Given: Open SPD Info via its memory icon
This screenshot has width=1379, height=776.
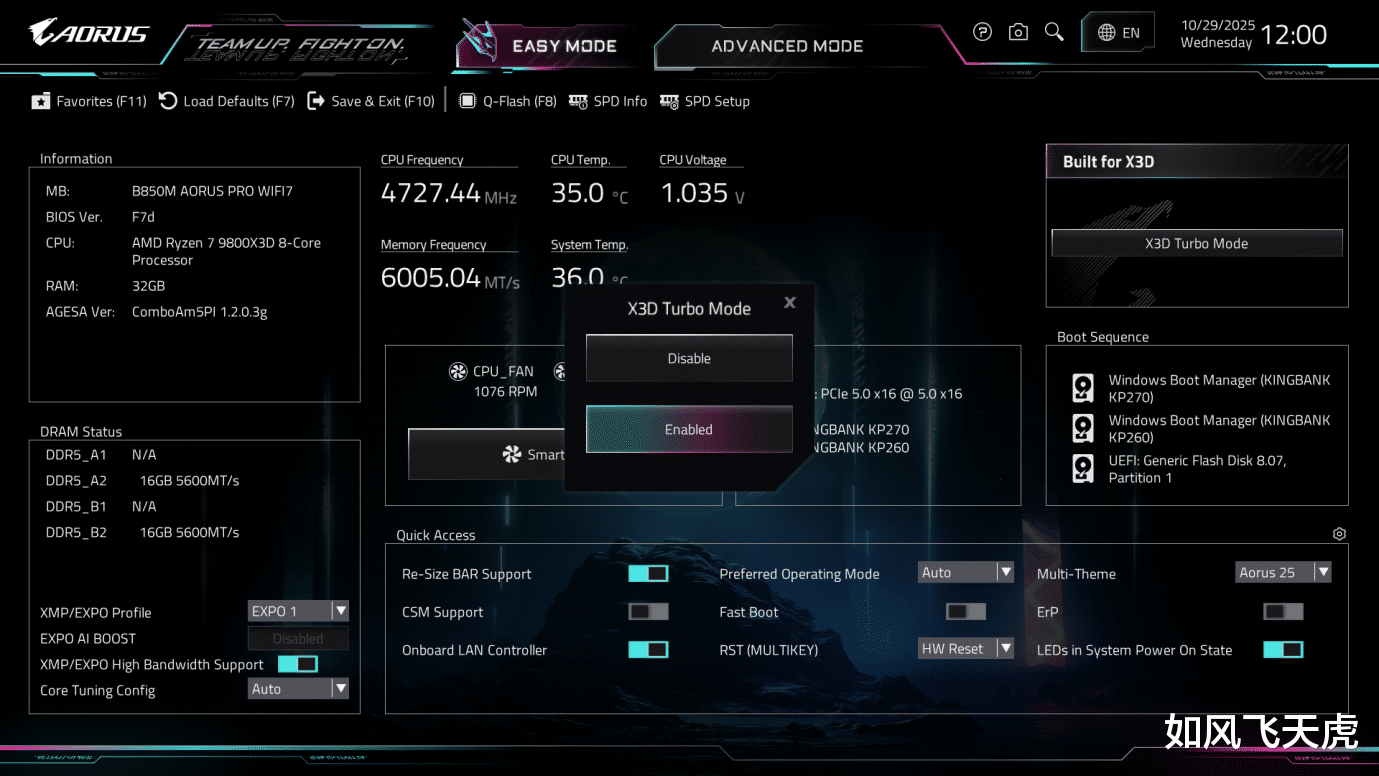Looking at the screenshot, I should coord(578,101).
